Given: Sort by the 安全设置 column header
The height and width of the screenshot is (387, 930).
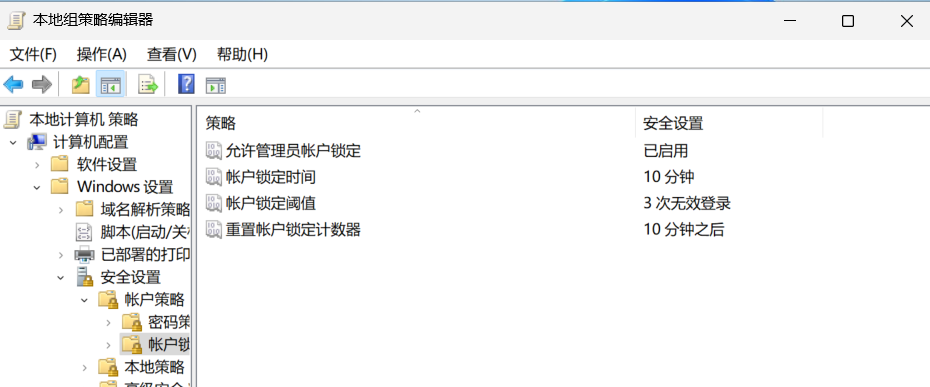Looking at the screenshot, I should pyautogui.click(x=729, y=123).
